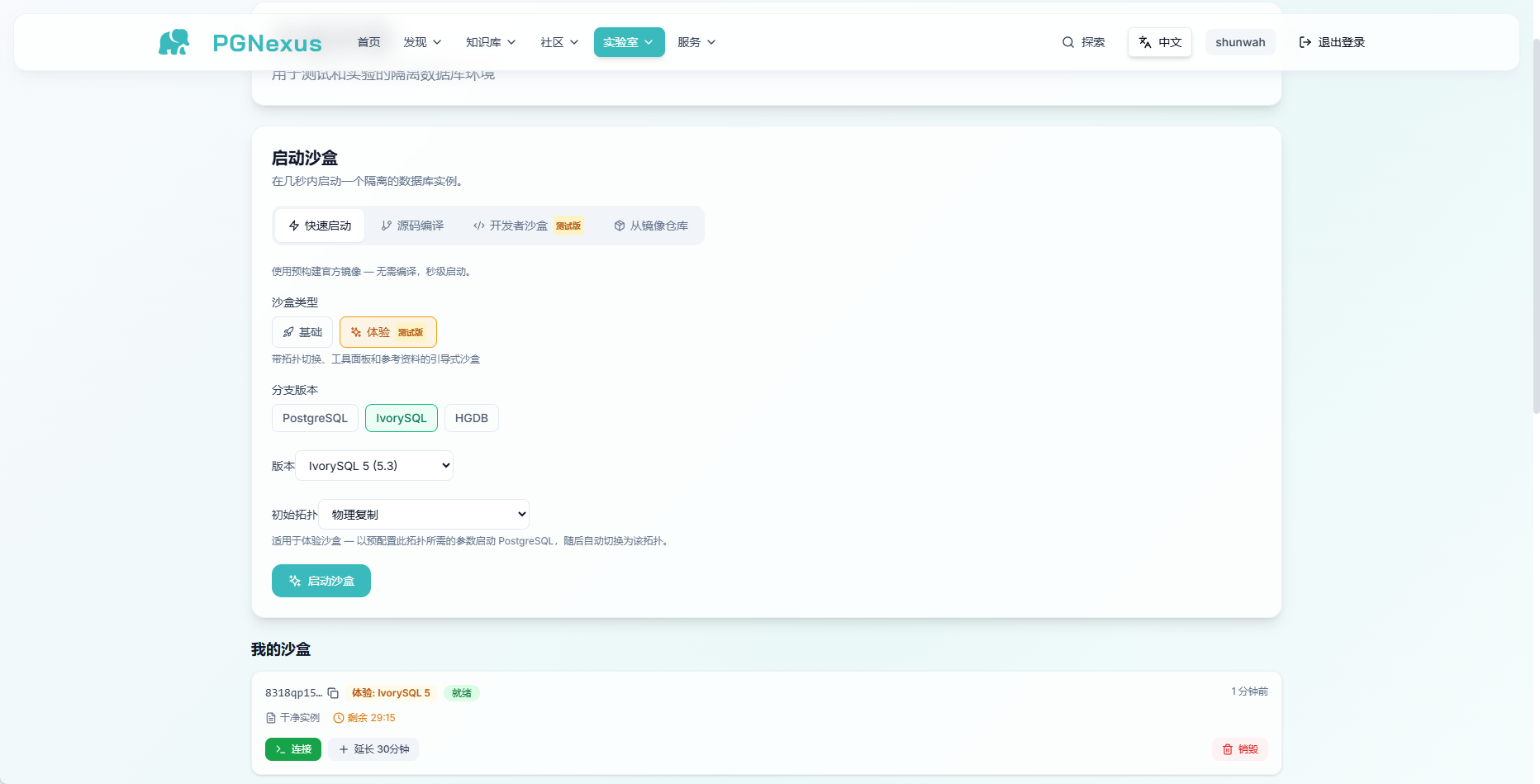Go to the 首页 home page
Screen dimensions: 1540x784
pos(368,42)
